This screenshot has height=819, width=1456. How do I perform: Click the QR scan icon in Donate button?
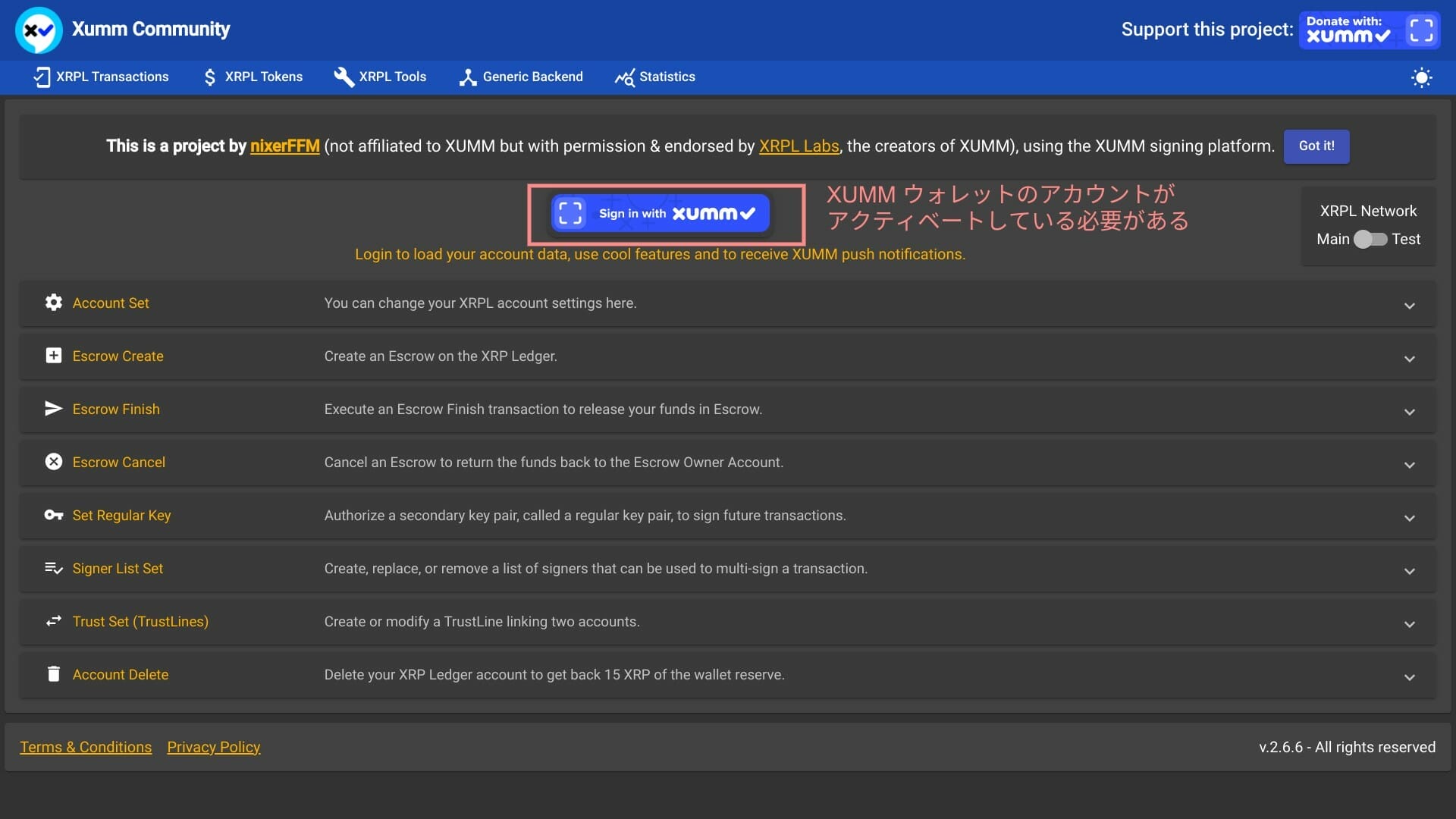[x=1421, y=30]
